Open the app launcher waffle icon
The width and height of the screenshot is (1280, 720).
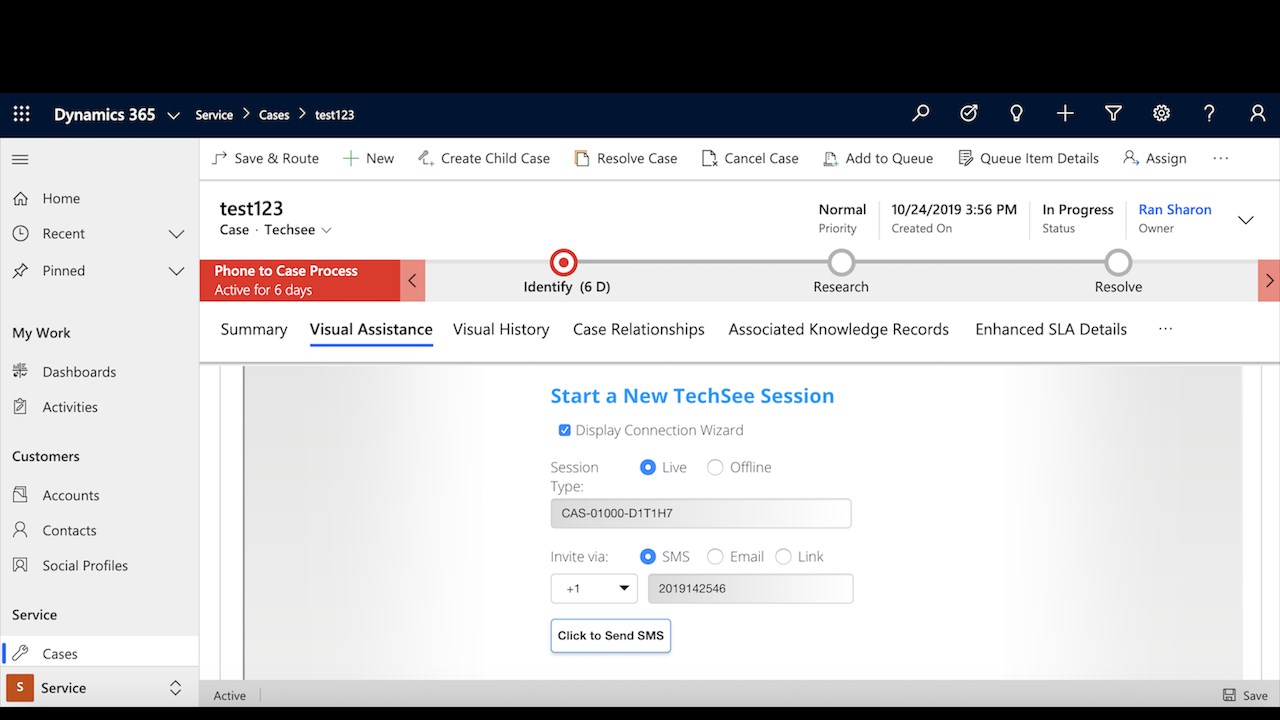pos(21,114)
